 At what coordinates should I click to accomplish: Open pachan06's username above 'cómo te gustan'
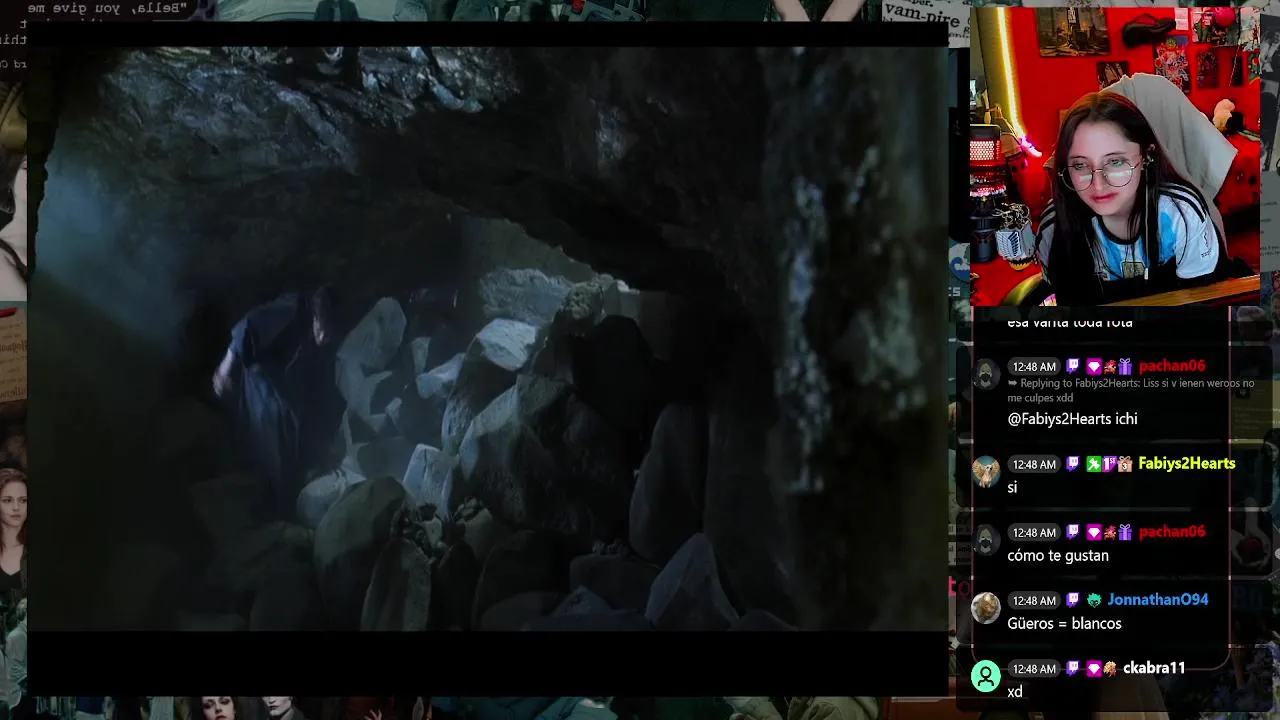[1172, 532]
